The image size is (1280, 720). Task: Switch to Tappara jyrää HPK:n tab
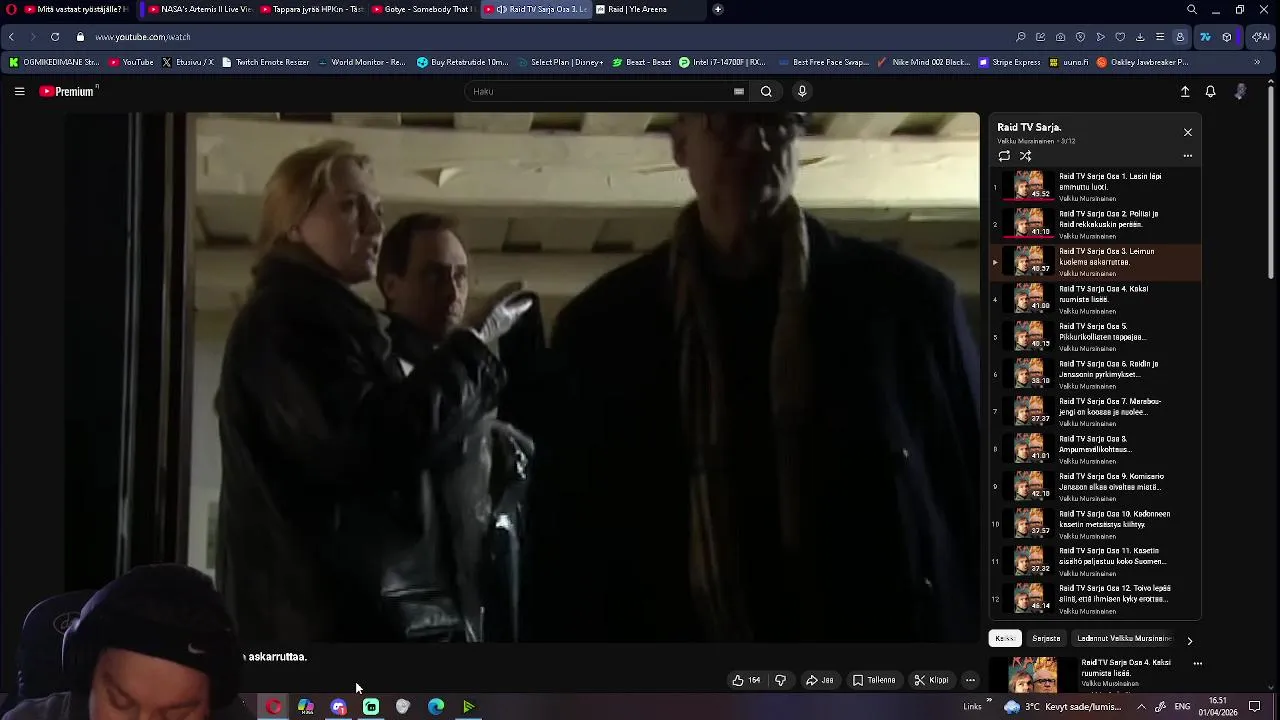311,9
